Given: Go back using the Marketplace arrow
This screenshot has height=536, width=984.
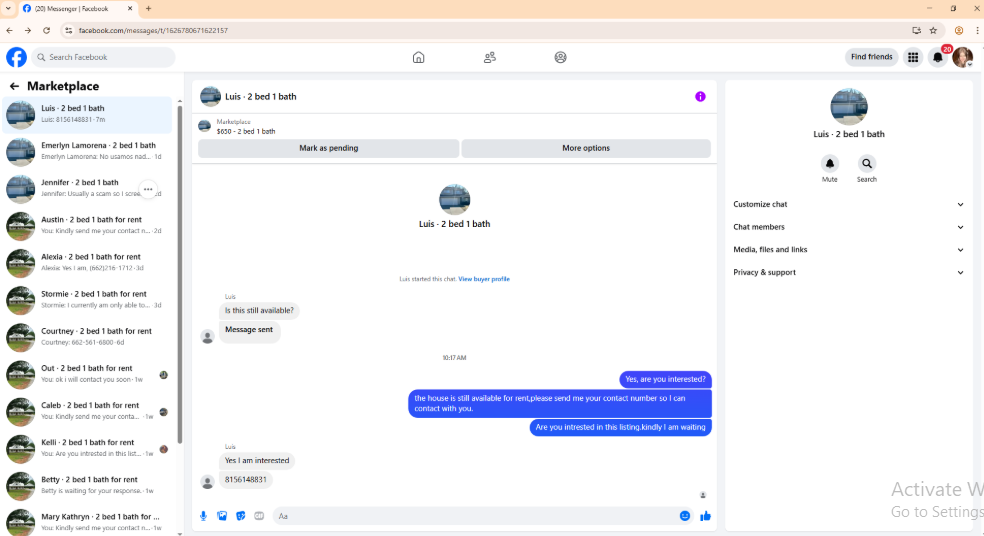Looking at the screenshot, I should pos(14,86).
